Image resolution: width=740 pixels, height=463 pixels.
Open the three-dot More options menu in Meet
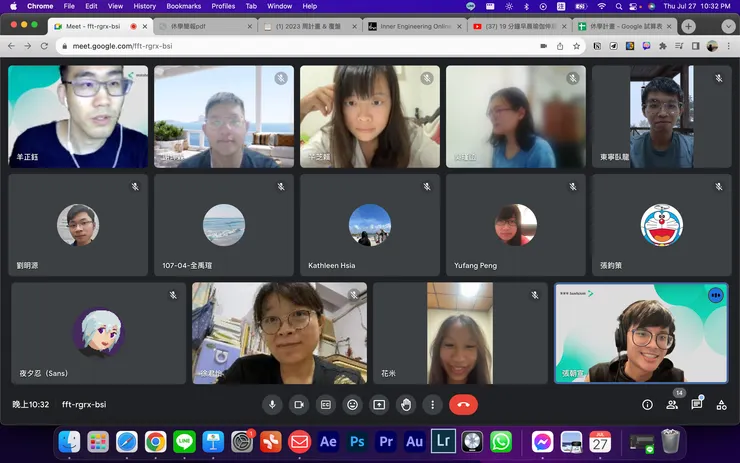click(432, 404)
